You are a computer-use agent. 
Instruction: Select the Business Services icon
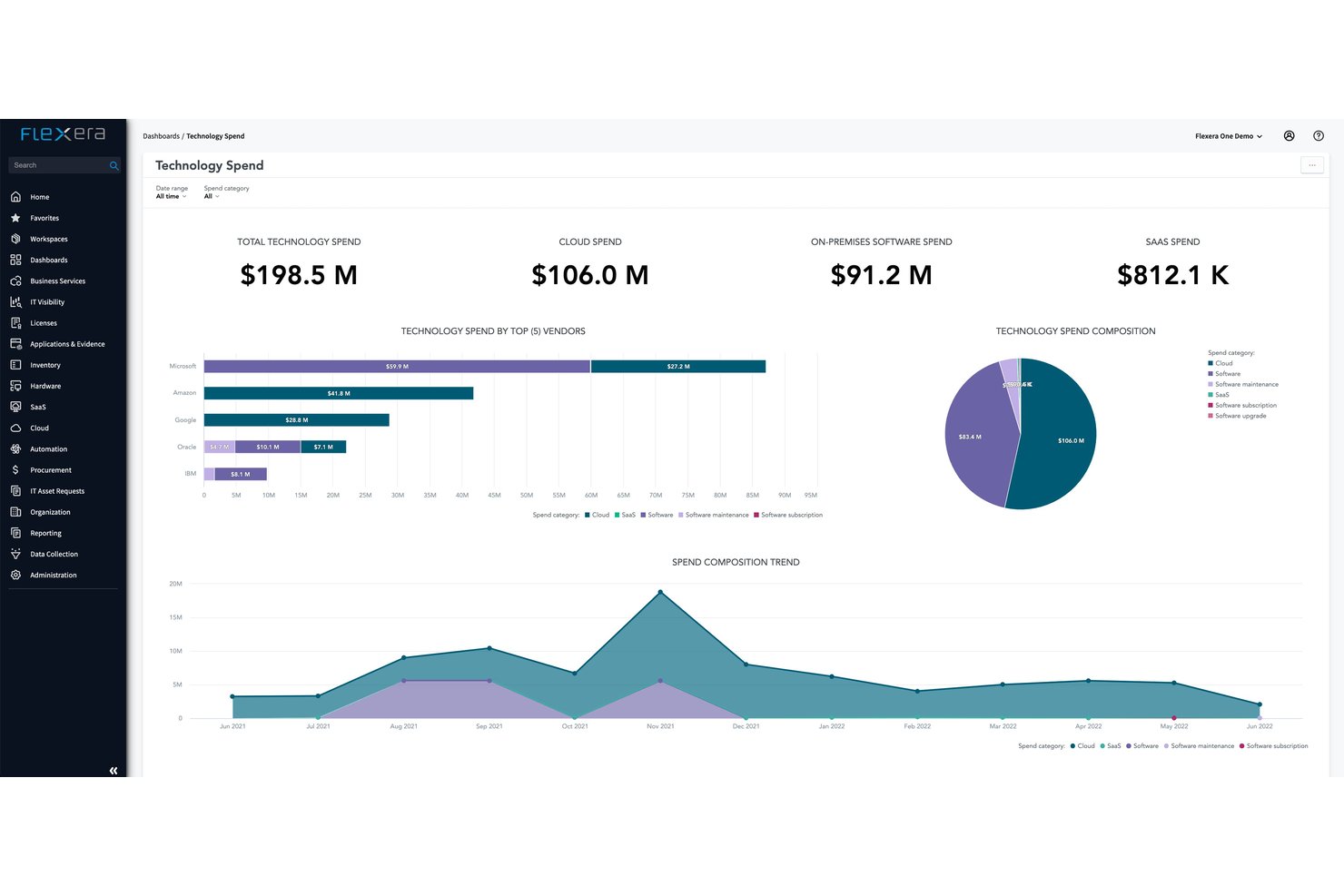[x=15, y=281]
